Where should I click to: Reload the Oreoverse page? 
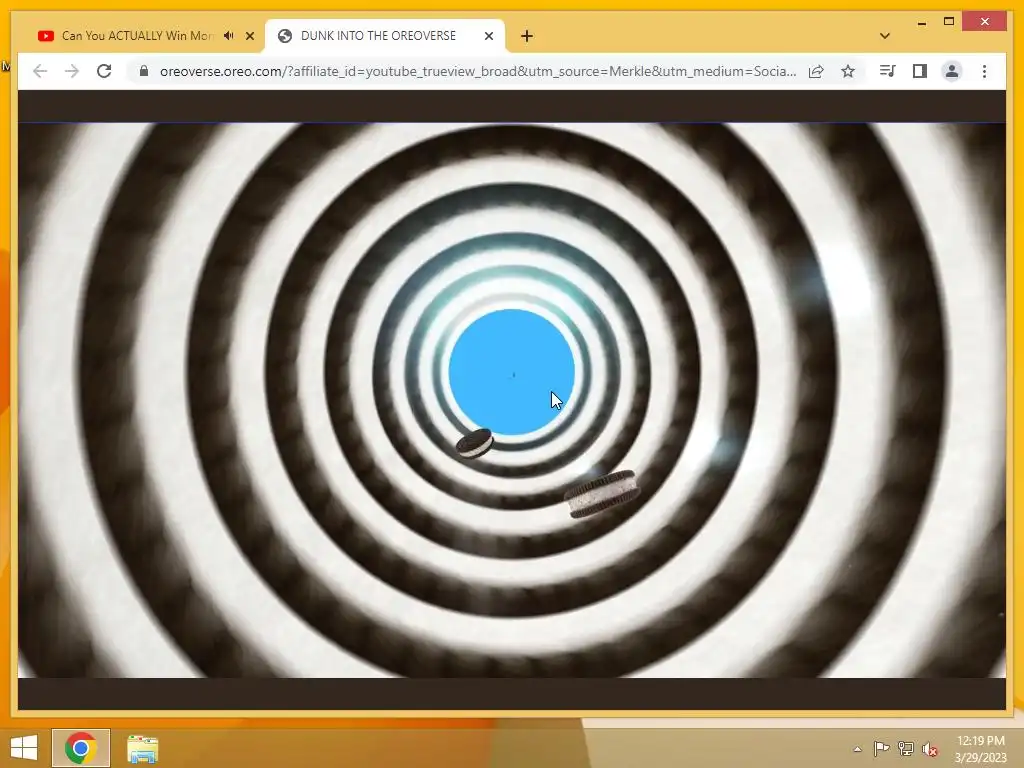coord(104,71)
